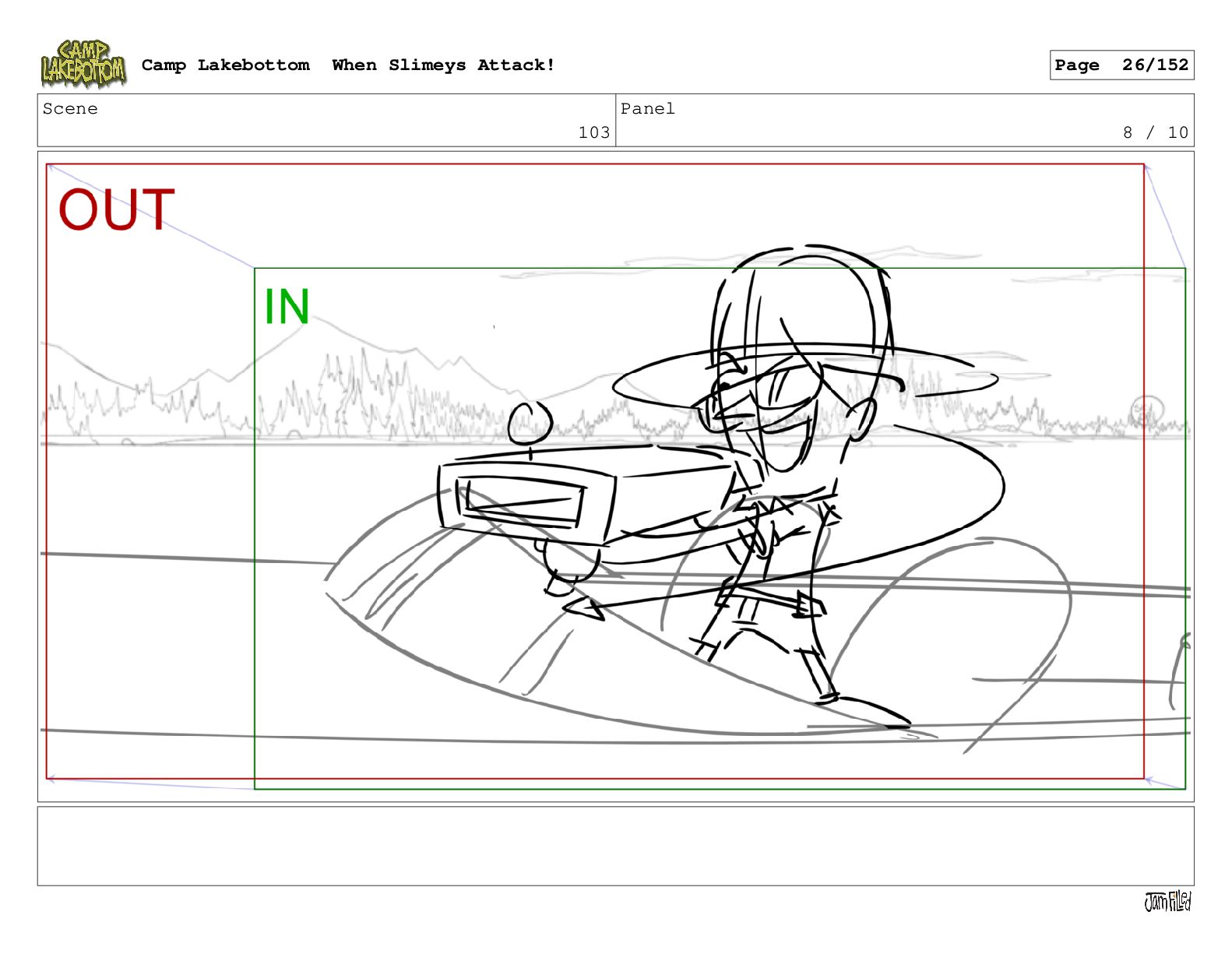Click the green 'IN' camera label
The image size is (1232, 954).
point(287,306)
